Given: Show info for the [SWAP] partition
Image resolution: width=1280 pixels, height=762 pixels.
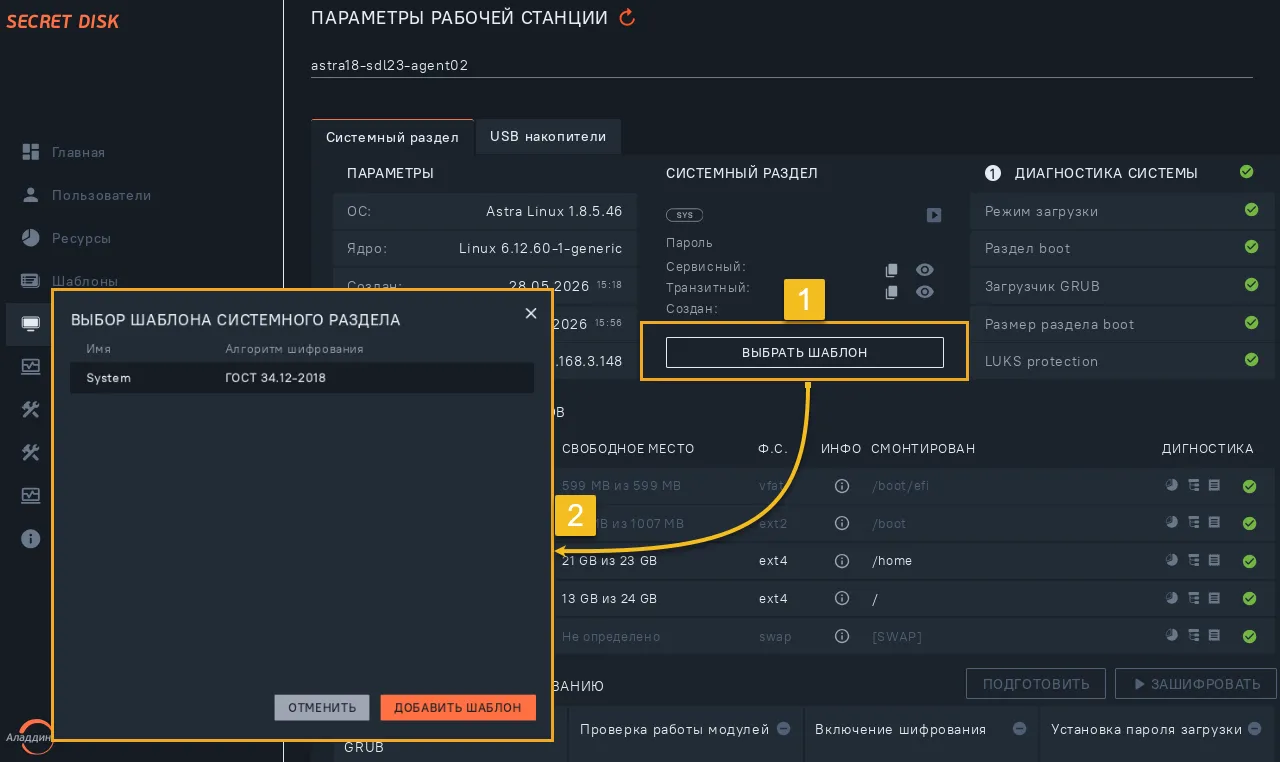Looking at the screenshot, I should [841, 636].
